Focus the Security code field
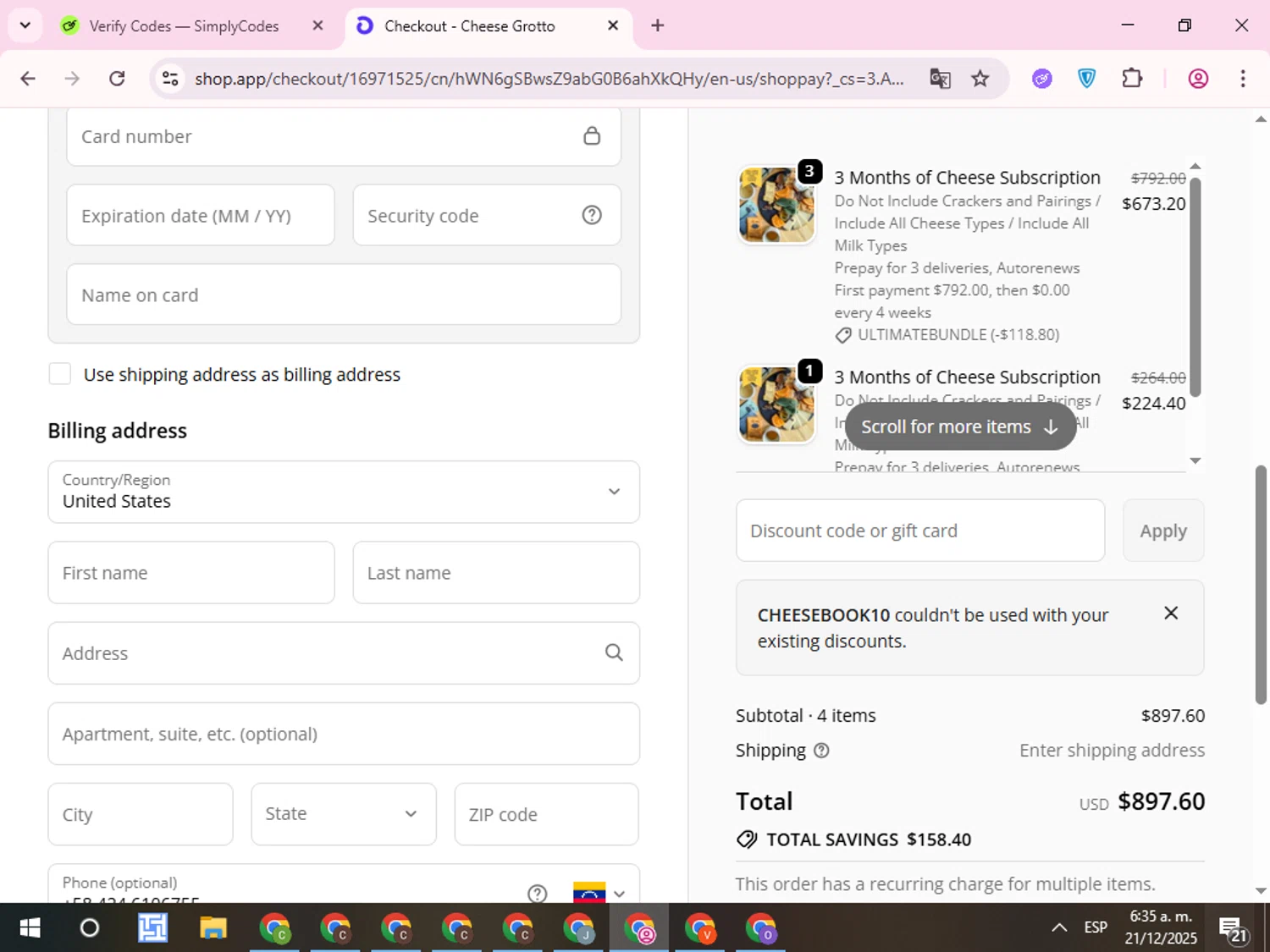 (487, 215)
